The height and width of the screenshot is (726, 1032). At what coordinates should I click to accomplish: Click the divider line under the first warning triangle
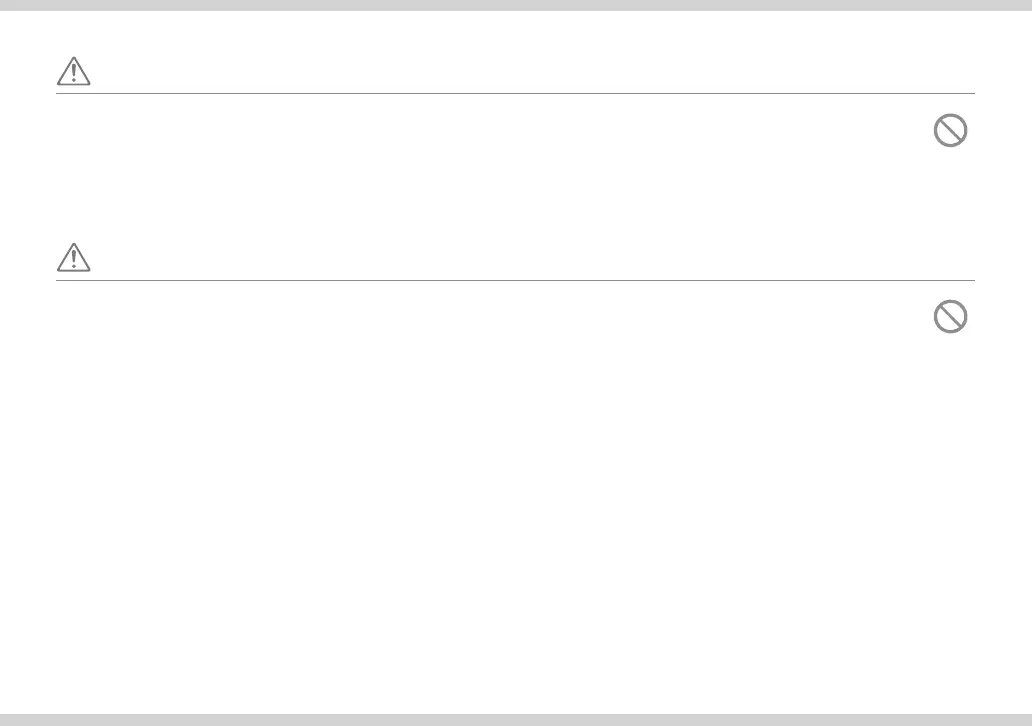pos(515,93)
